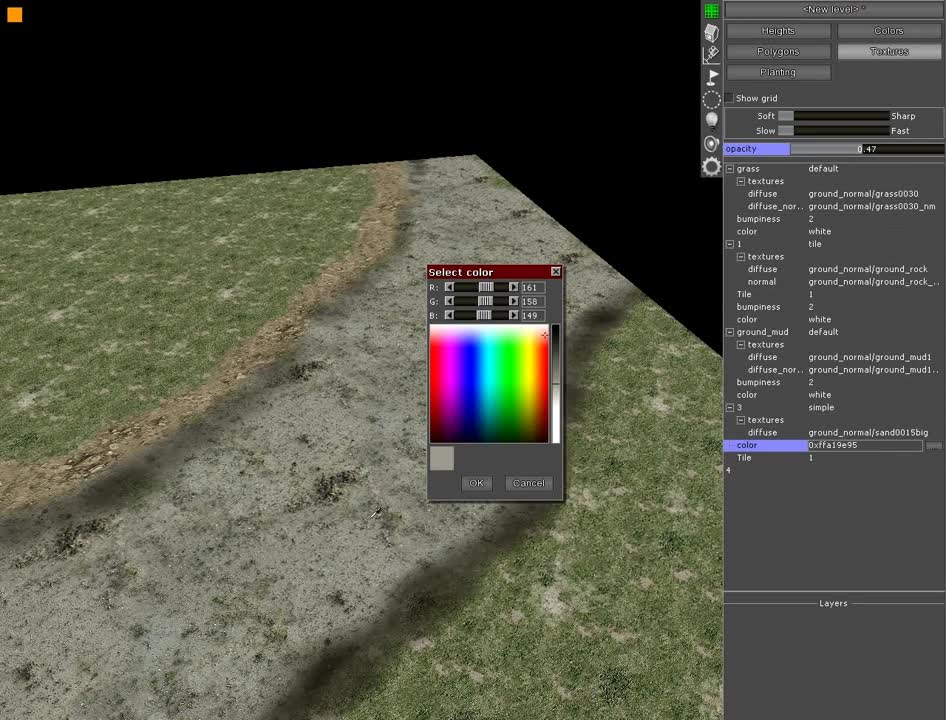Adjust the Slow/Fast speed control
Image resolution: width=946 pixels, height=720 pixels.
[786, 130]
